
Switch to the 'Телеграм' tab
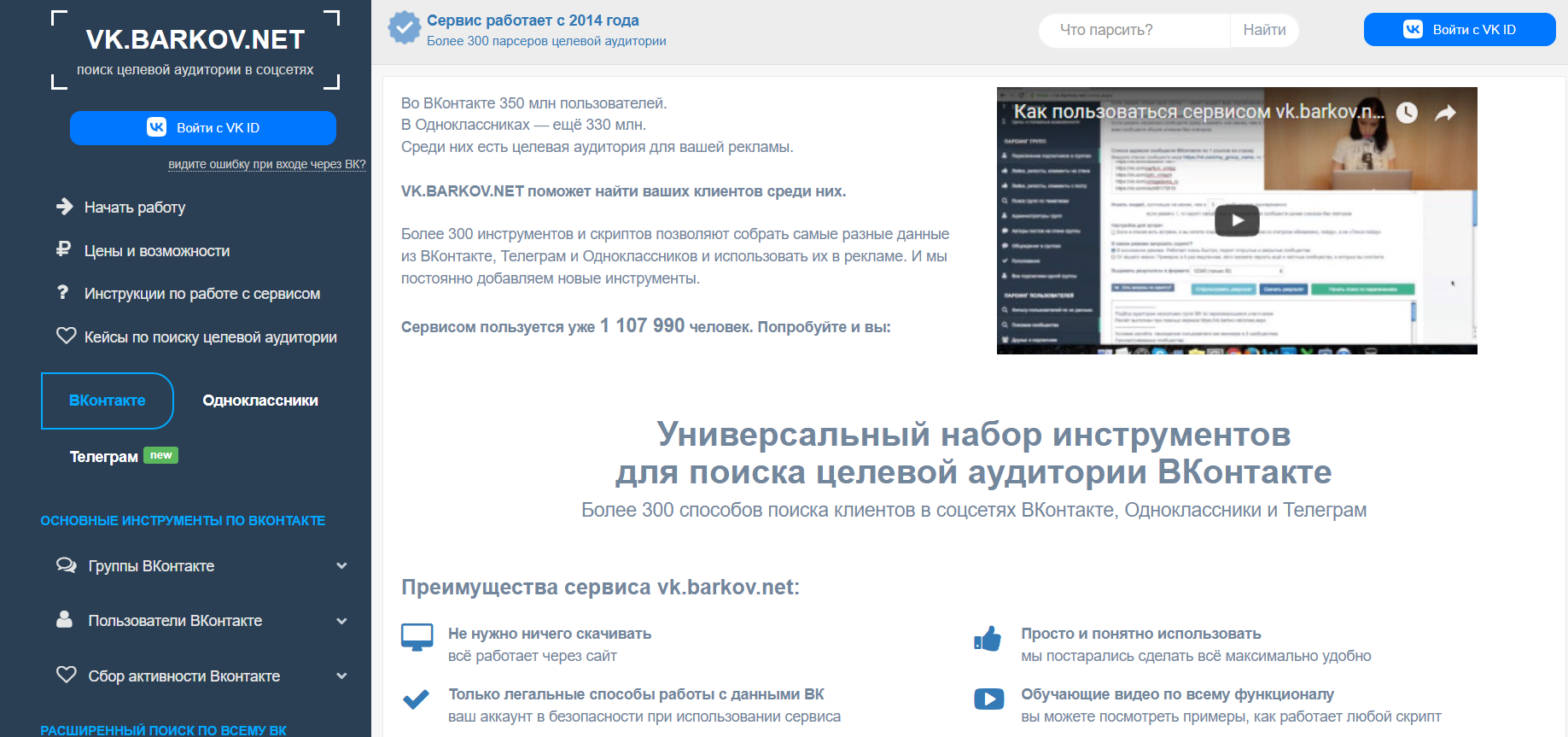point(104,457)
